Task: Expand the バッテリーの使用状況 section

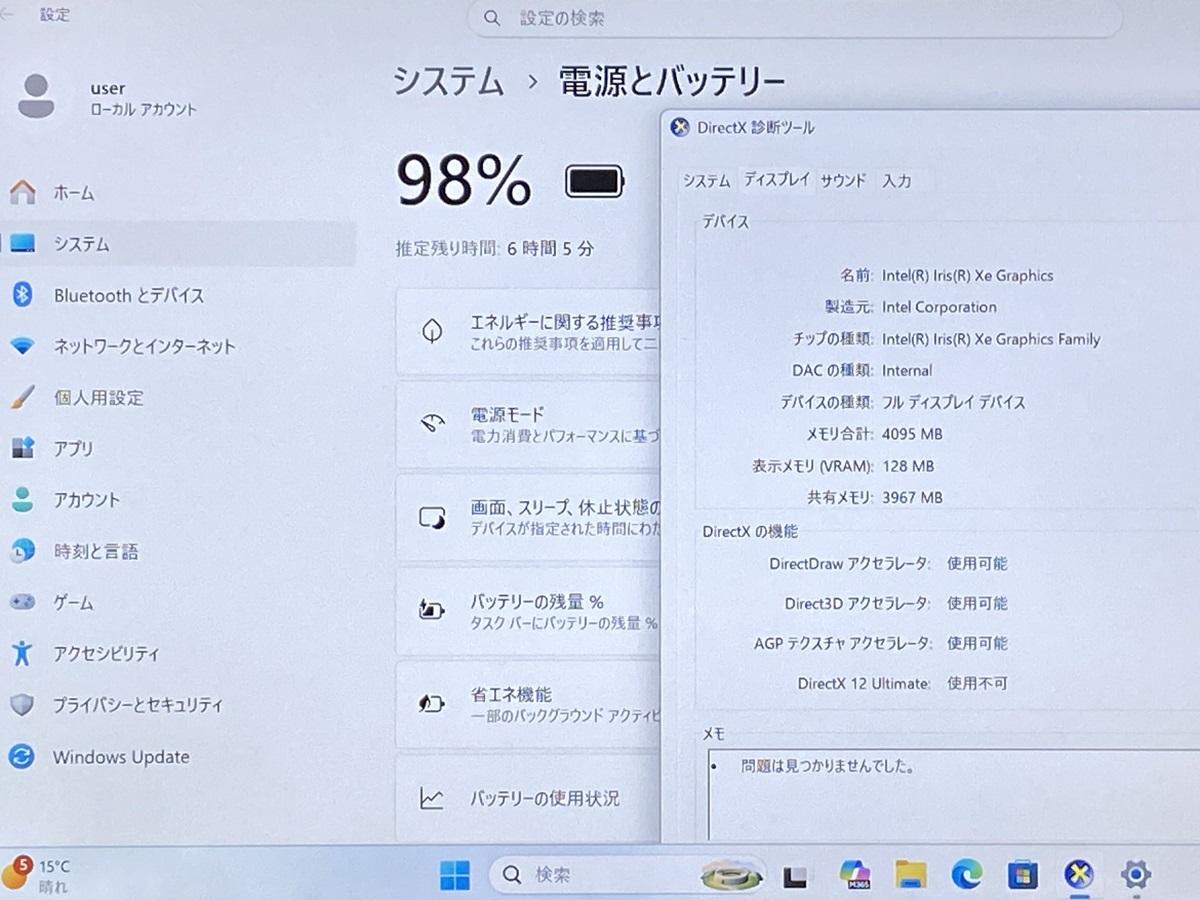Action: [528, 798]
